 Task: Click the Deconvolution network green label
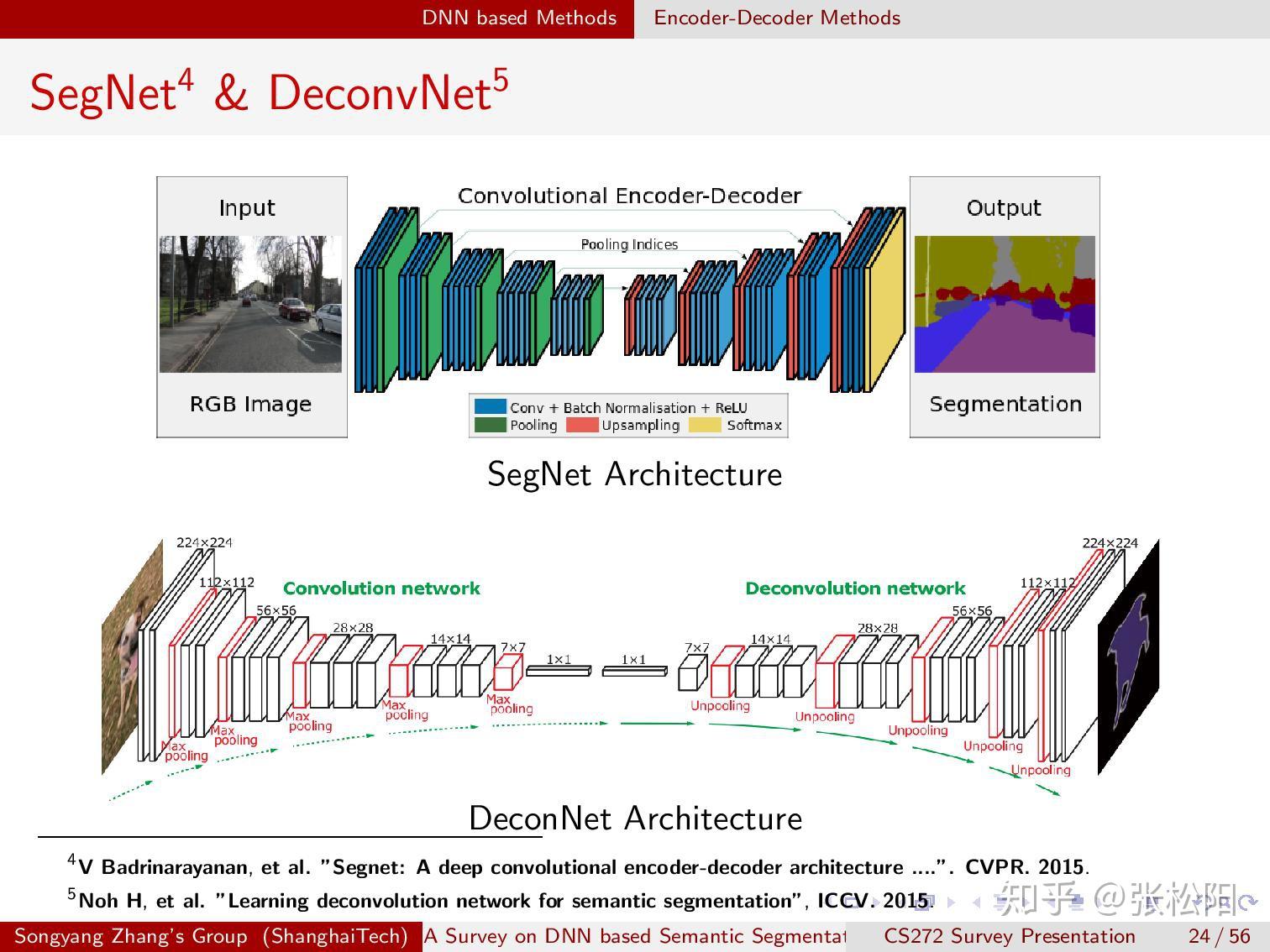click(855, 588)
